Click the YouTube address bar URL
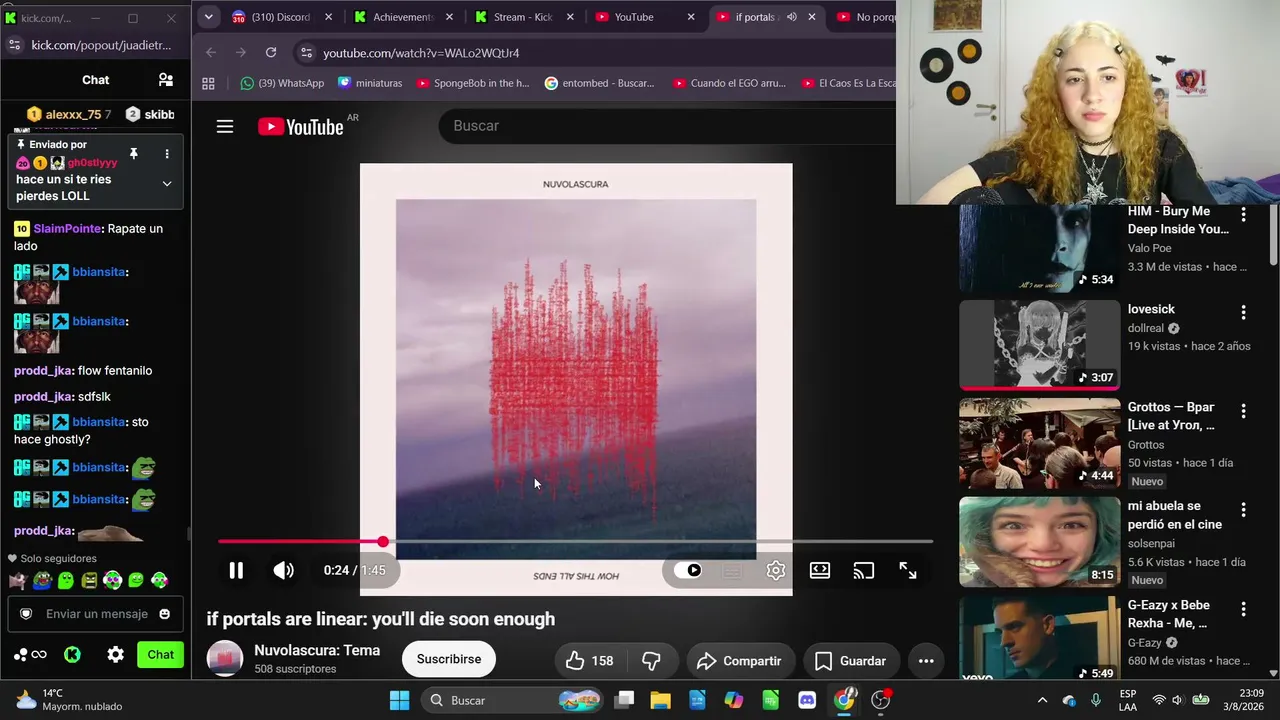Image resolution: width=1280 pixels, height=720 pixels. (421, 53)
